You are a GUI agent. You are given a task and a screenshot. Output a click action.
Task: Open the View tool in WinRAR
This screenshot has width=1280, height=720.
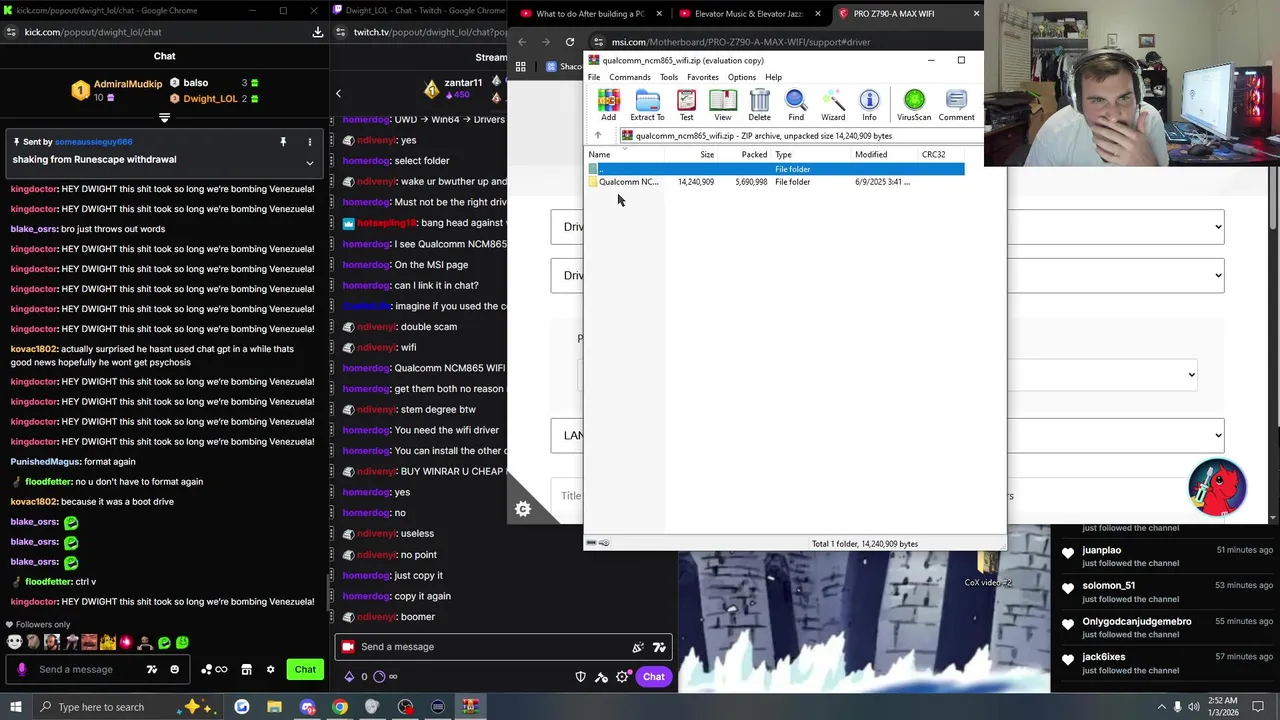click(722, 105)
